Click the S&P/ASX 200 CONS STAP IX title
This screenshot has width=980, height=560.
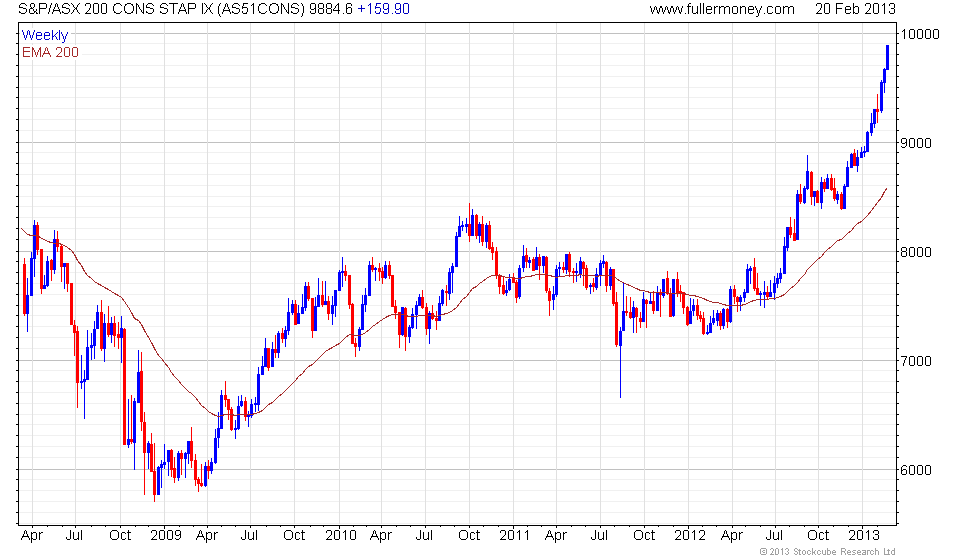[155, 9]
